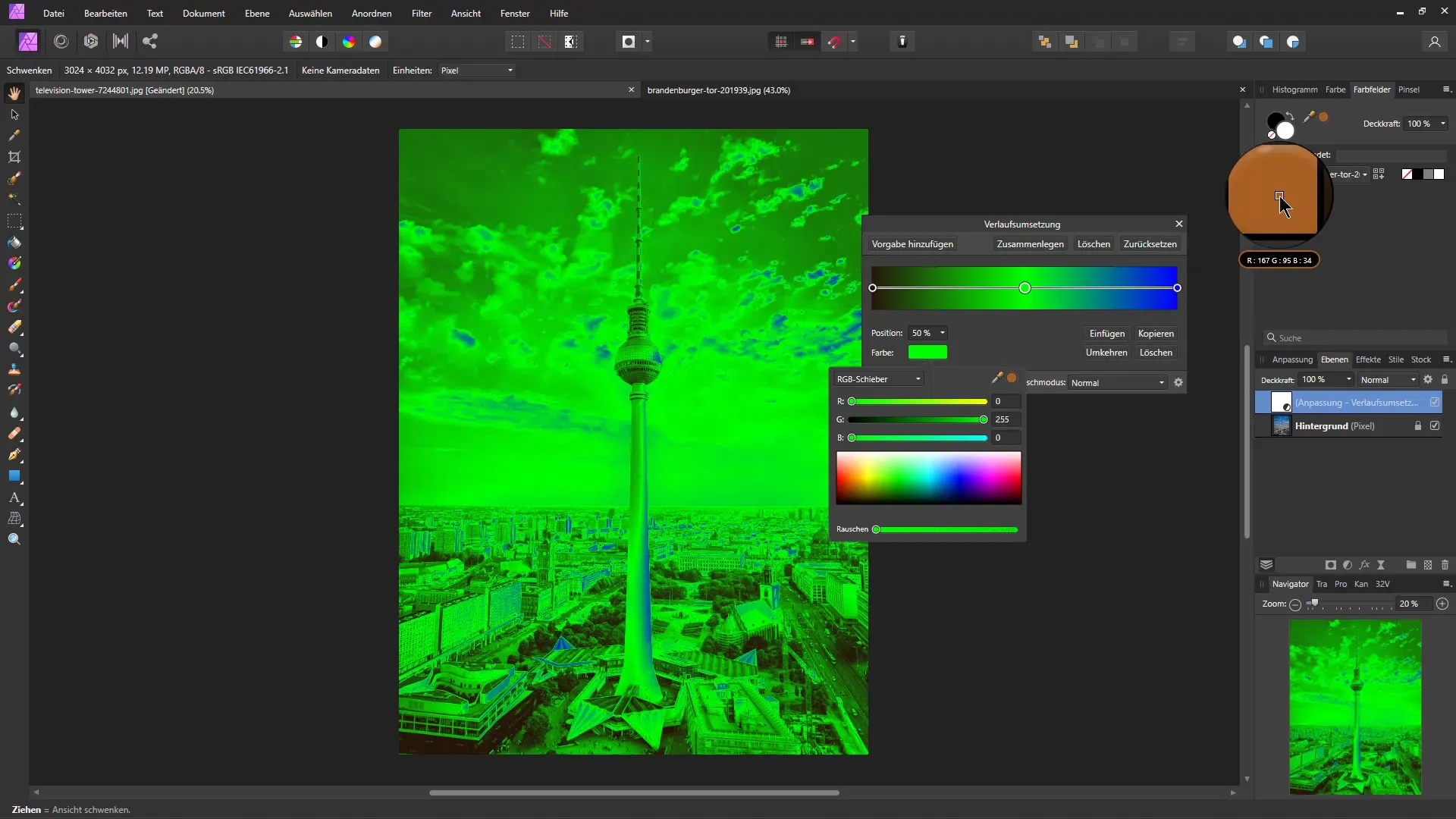Open the Assistant settings icon
Viewport: 1456px width, 819px height.
click(902, 42)
